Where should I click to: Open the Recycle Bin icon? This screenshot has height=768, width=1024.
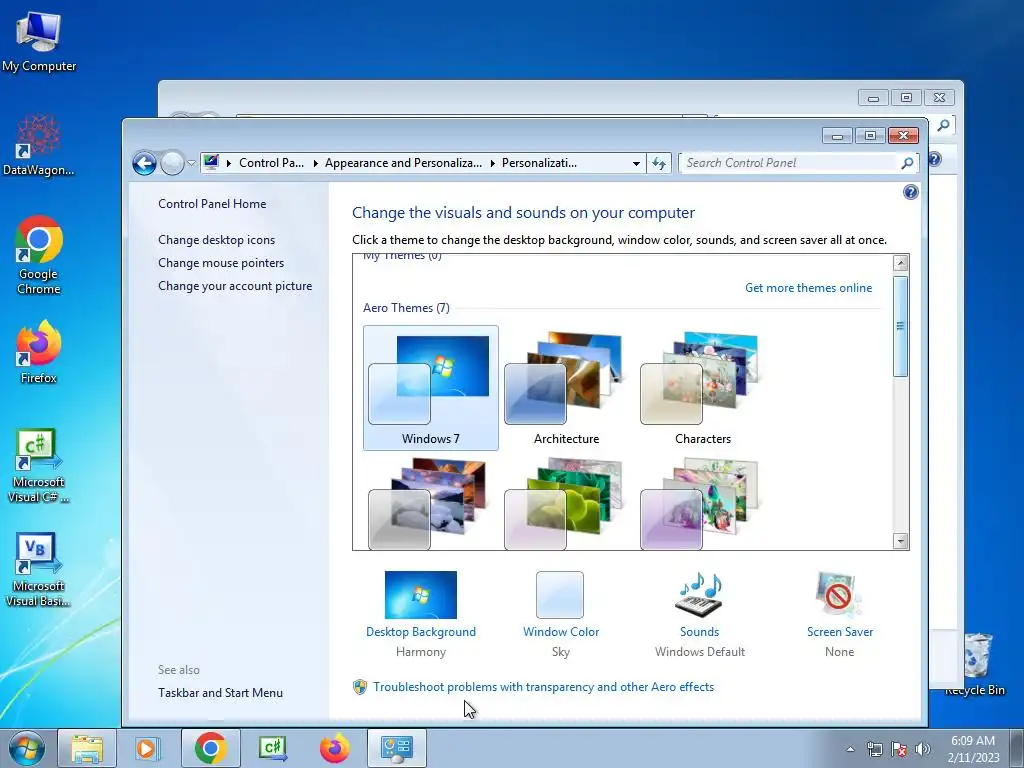tap(976, 664)
